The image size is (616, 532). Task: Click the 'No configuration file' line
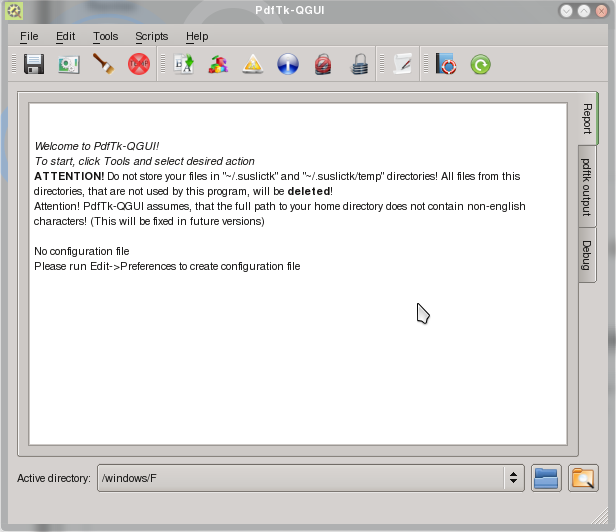[82, 251]
